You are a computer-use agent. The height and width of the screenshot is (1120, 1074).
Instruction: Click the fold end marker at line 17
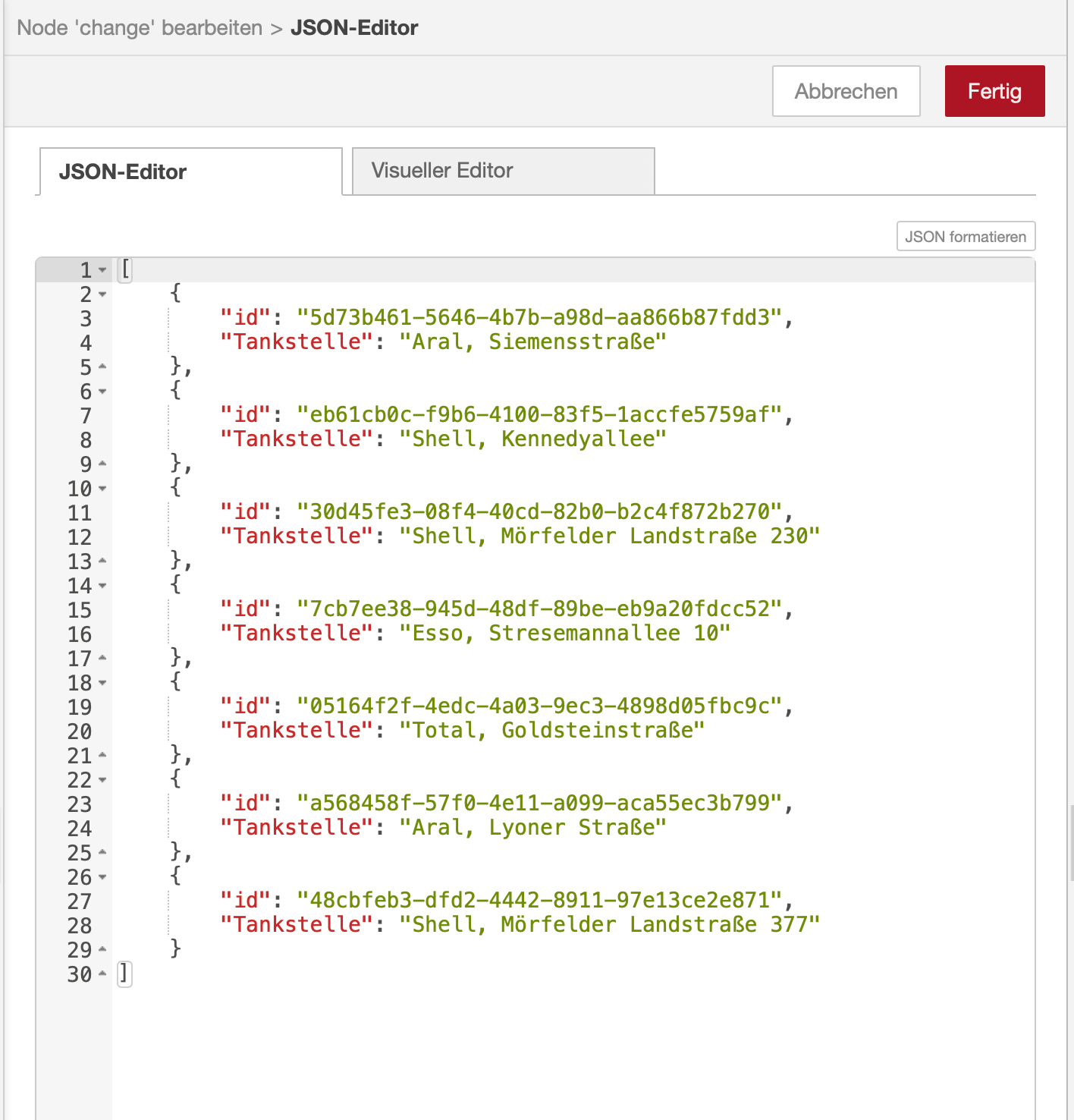[x=102, y=659]
